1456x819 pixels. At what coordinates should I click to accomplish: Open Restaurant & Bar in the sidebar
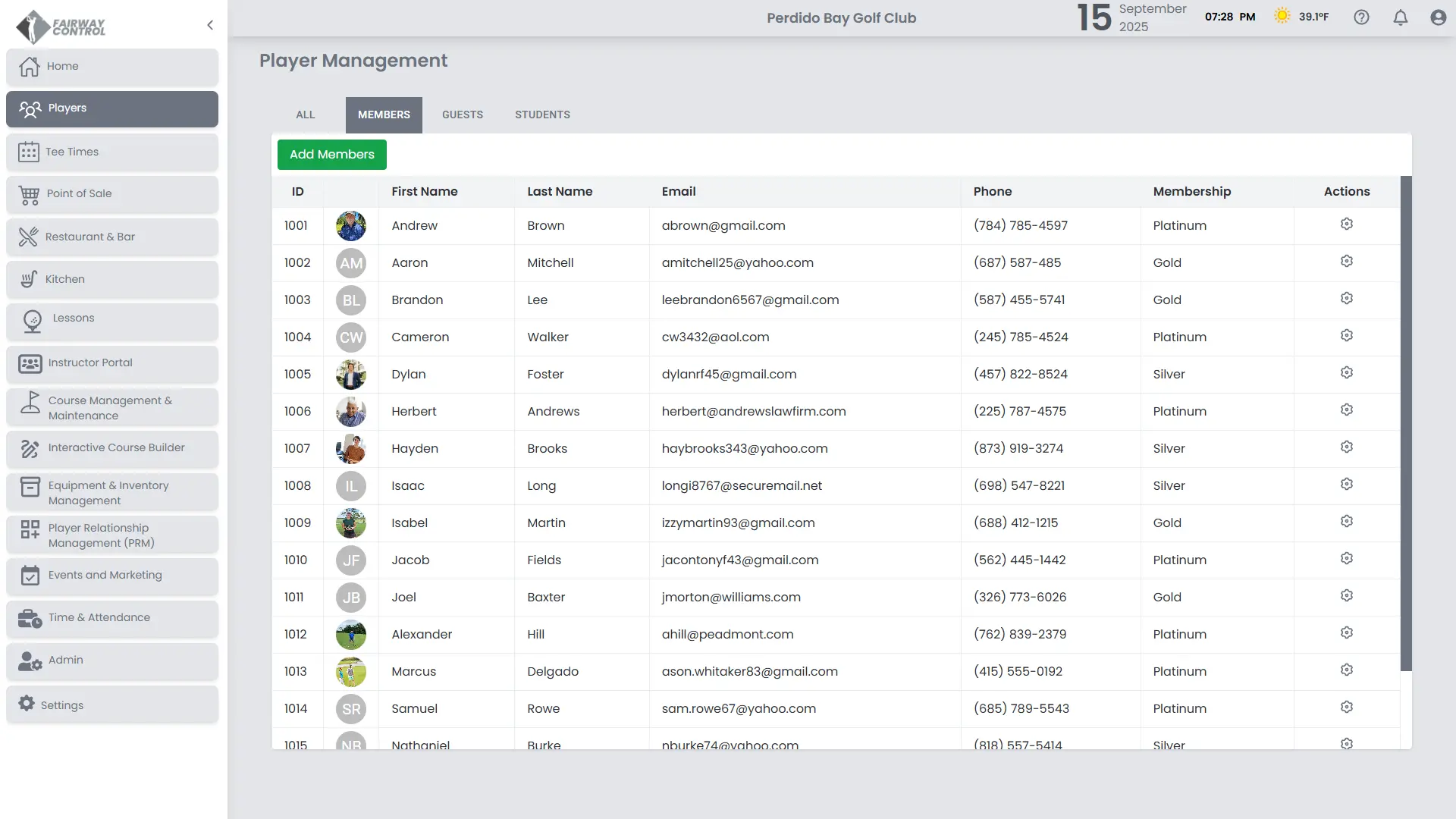coord(89,237)
